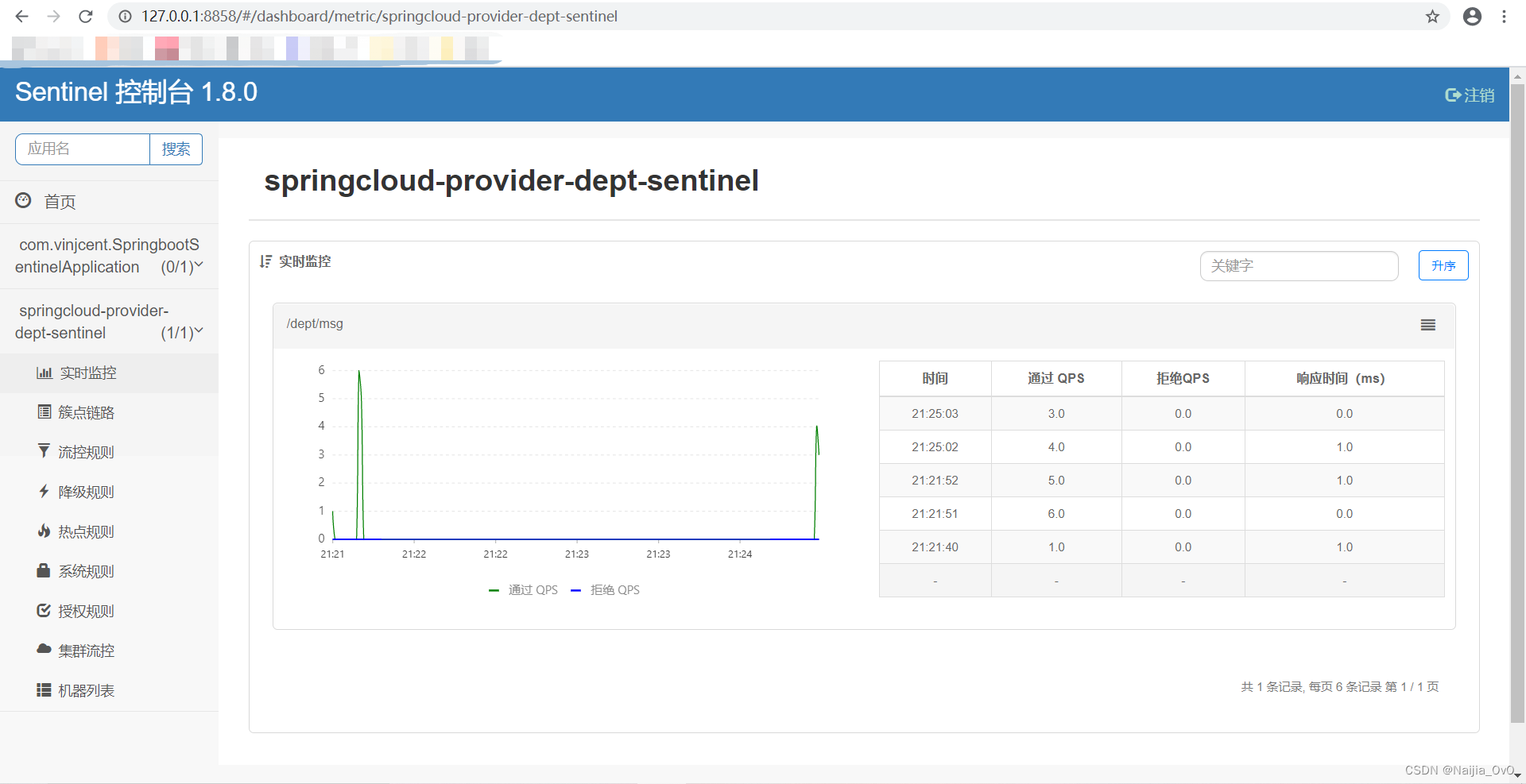This screenshot has height=784, width=1526.
Task: Toggle 通过 QPS legend series
Action: [x=524, y=590]
